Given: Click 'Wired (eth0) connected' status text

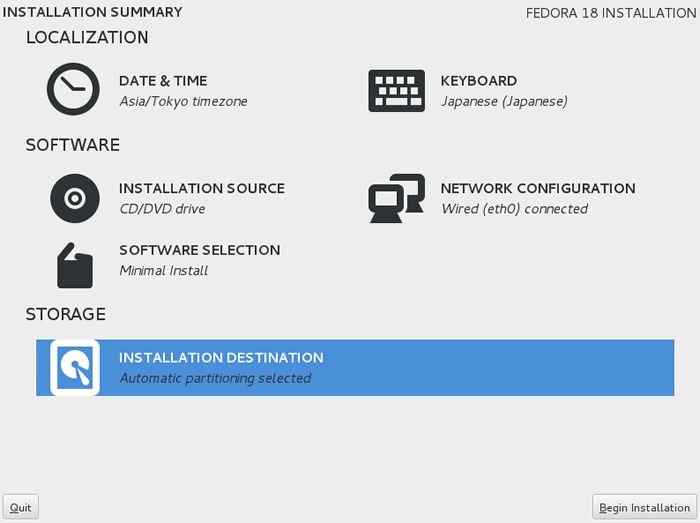Looking at the screenshot, I should (x=514, y=209).
